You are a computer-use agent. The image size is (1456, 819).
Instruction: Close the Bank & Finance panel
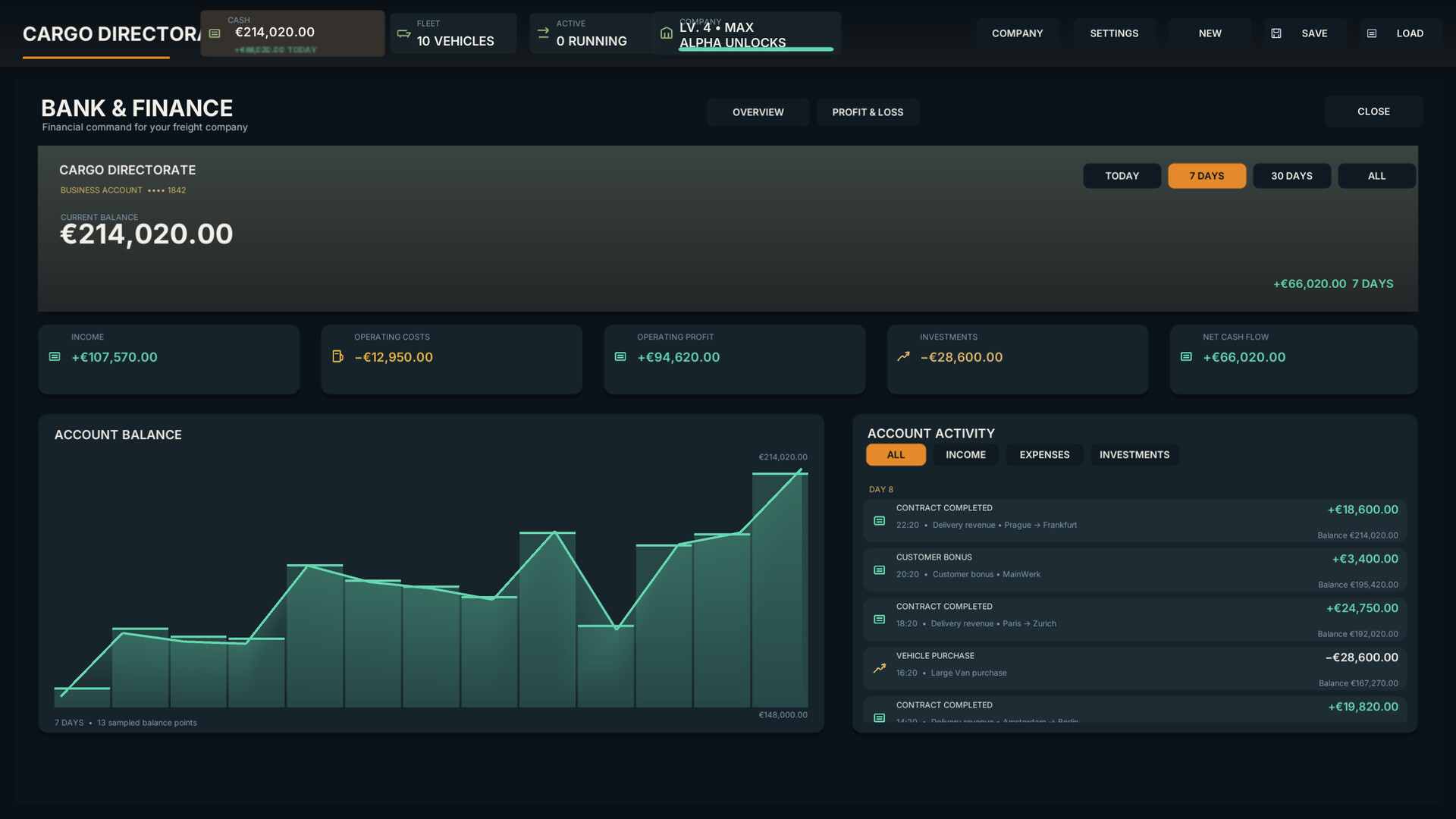pyautogui.click(x=1373, y=111)
